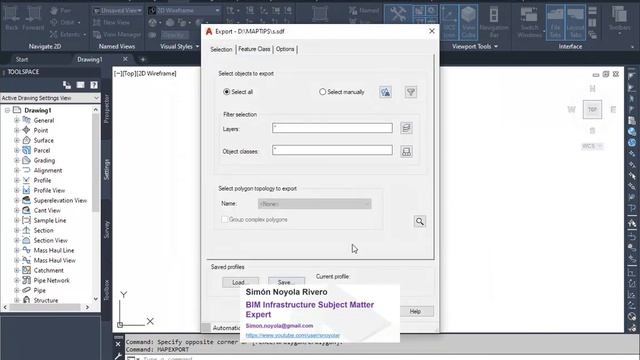Open the youtube link in the overlay
The image size is (640, 360).
pyautogui.click(x=293, y=335)
